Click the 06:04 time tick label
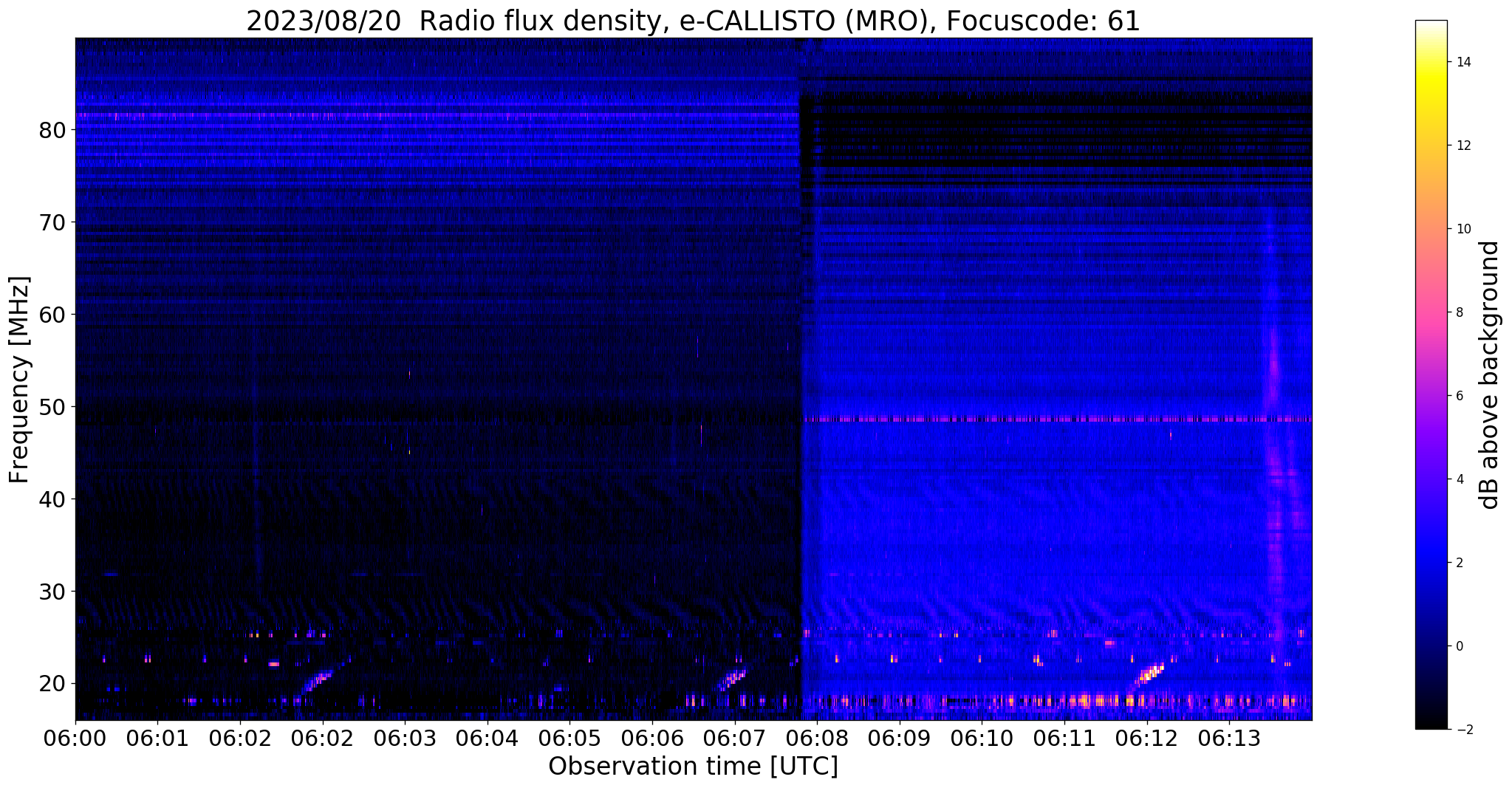Viewport: 1512px width, 788px height. click(x=487, y=739)
